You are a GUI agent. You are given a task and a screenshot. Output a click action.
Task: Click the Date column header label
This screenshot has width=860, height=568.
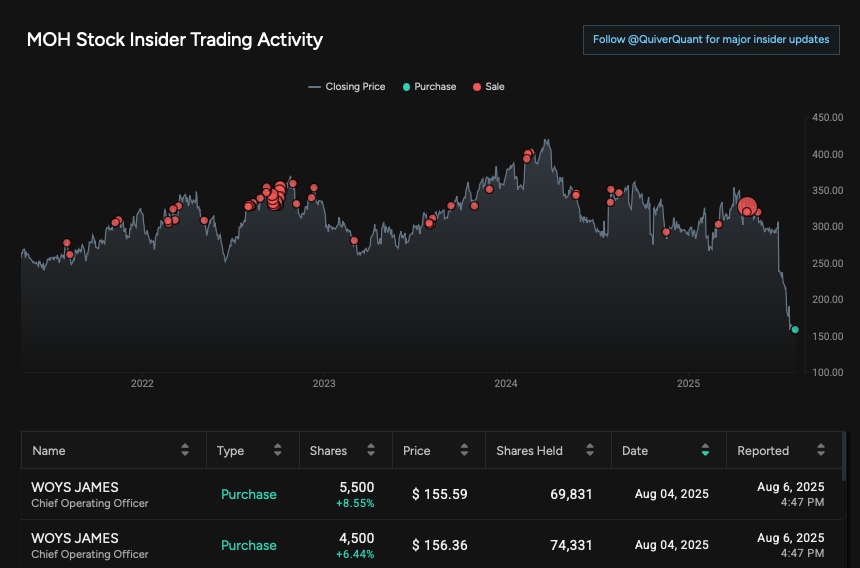(635, 451)
